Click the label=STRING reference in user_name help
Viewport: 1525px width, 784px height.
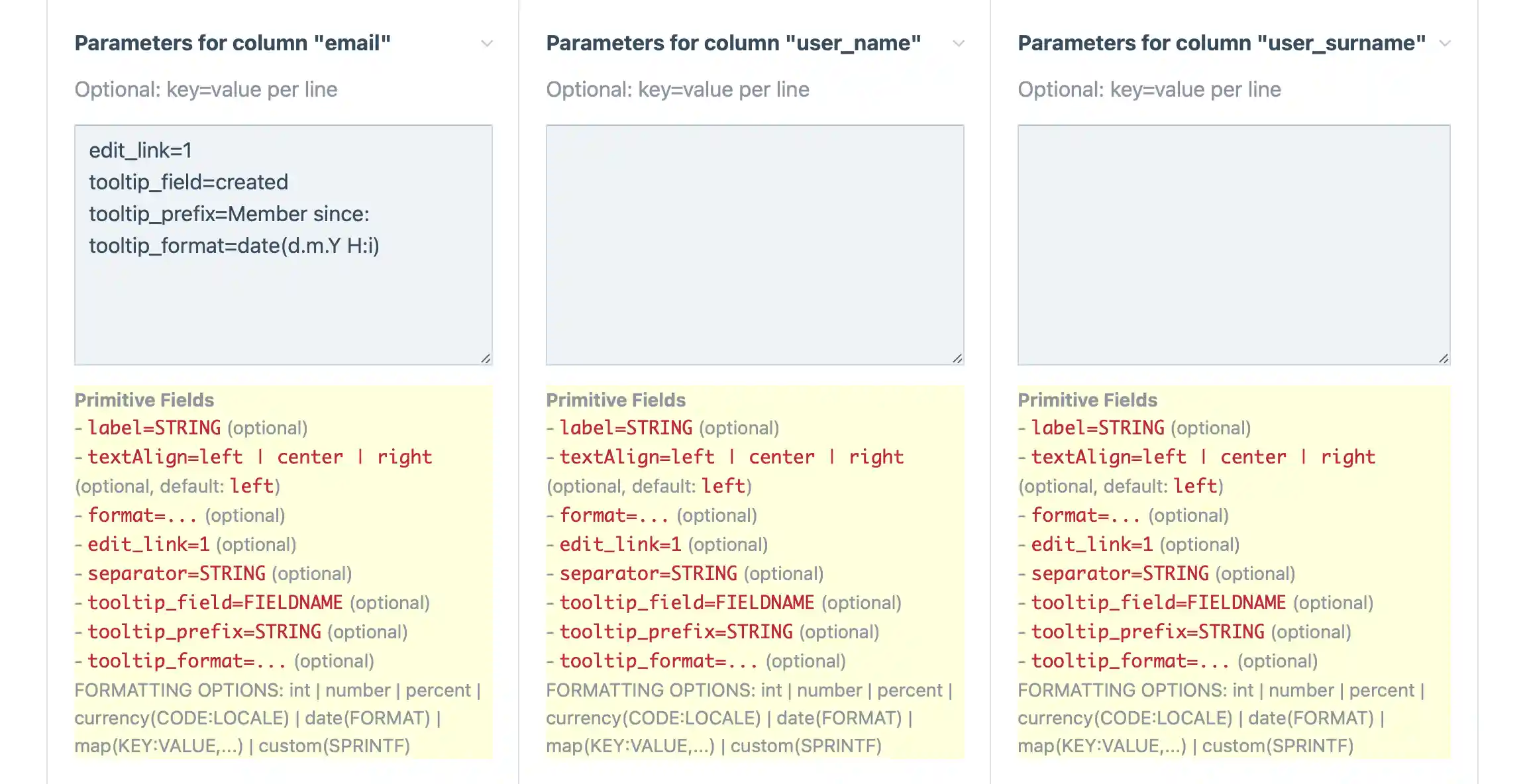627,427
